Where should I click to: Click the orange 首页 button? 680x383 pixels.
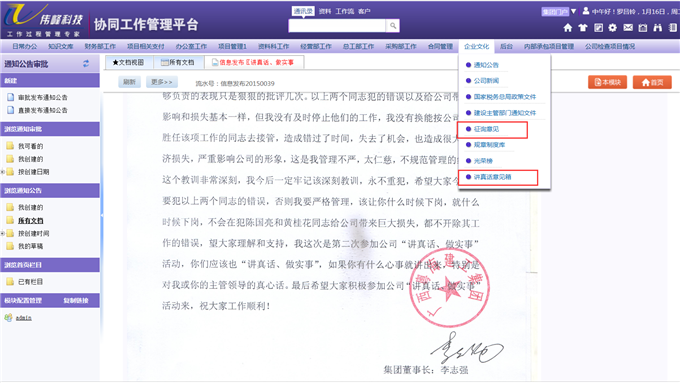[652, 82]
